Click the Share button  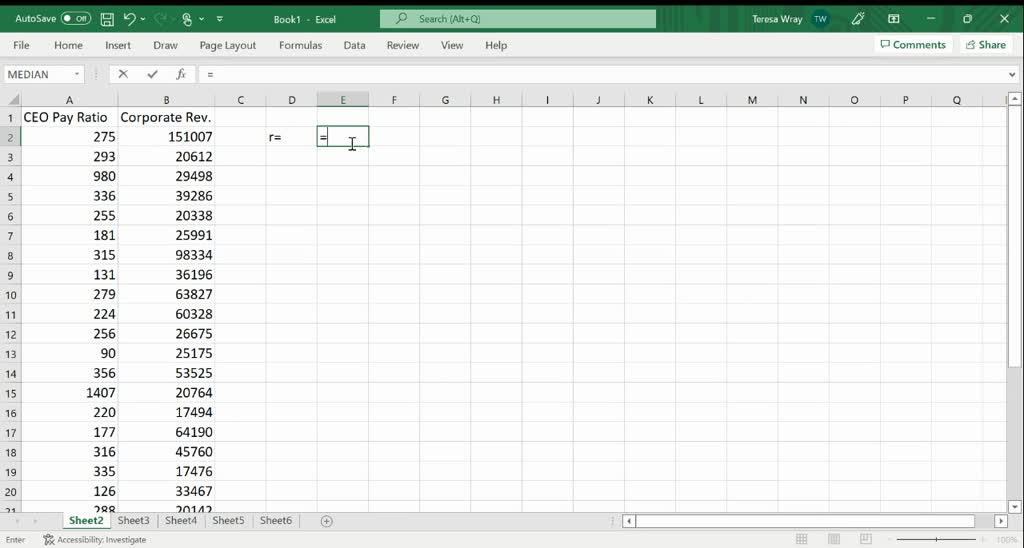pyautogui.click(x=985, y=44)
